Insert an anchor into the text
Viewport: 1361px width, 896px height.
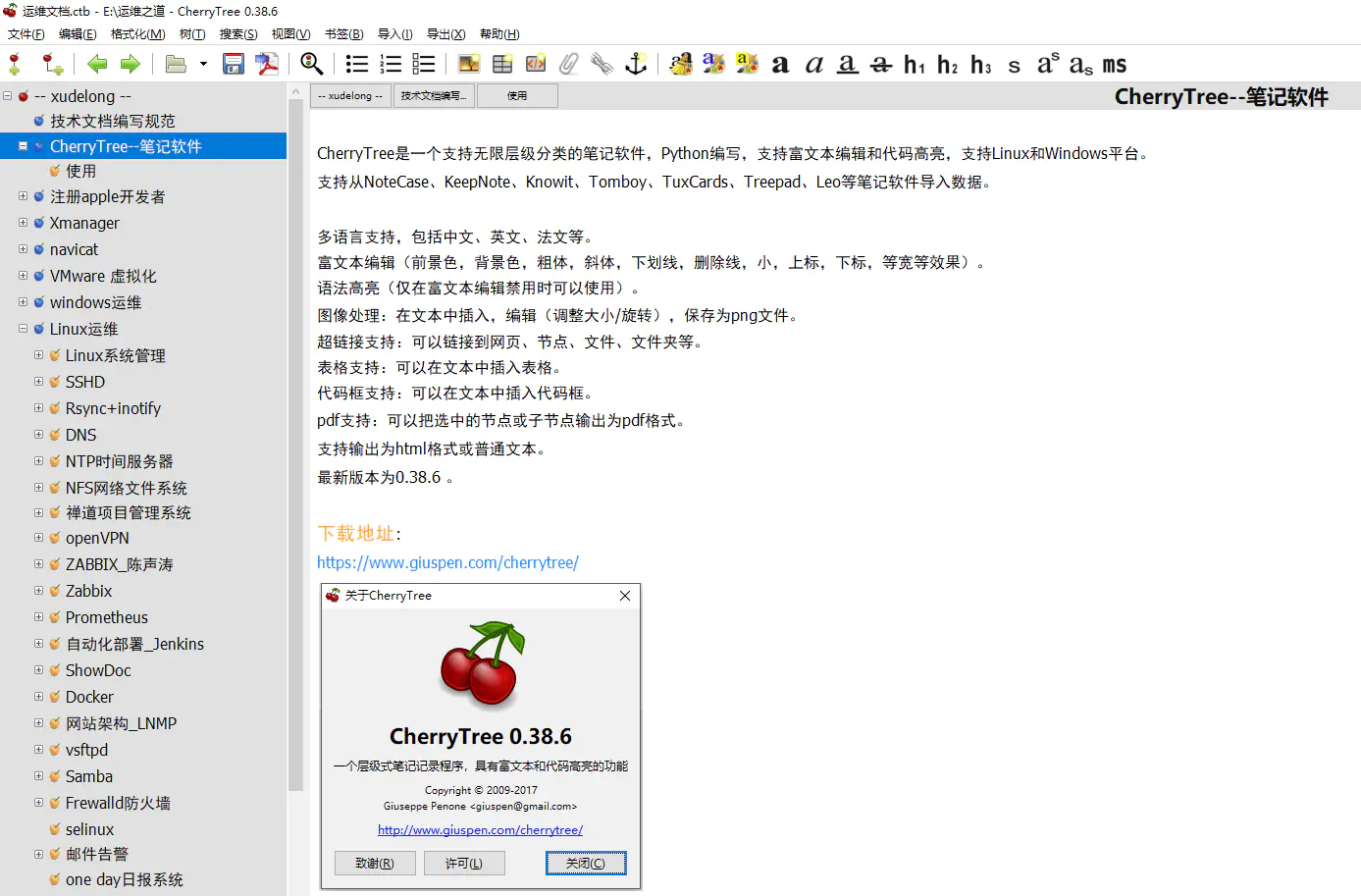pos(637,64)
